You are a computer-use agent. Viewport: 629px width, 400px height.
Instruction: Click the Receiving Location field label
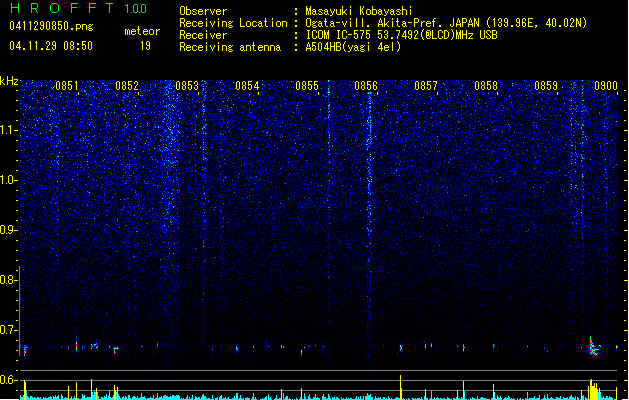[233, 23]
